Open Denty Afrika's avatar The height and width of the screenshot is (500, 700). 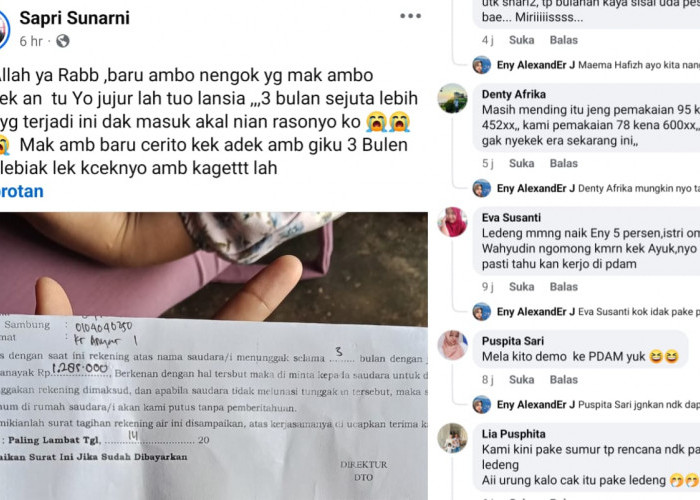[453, 98]
